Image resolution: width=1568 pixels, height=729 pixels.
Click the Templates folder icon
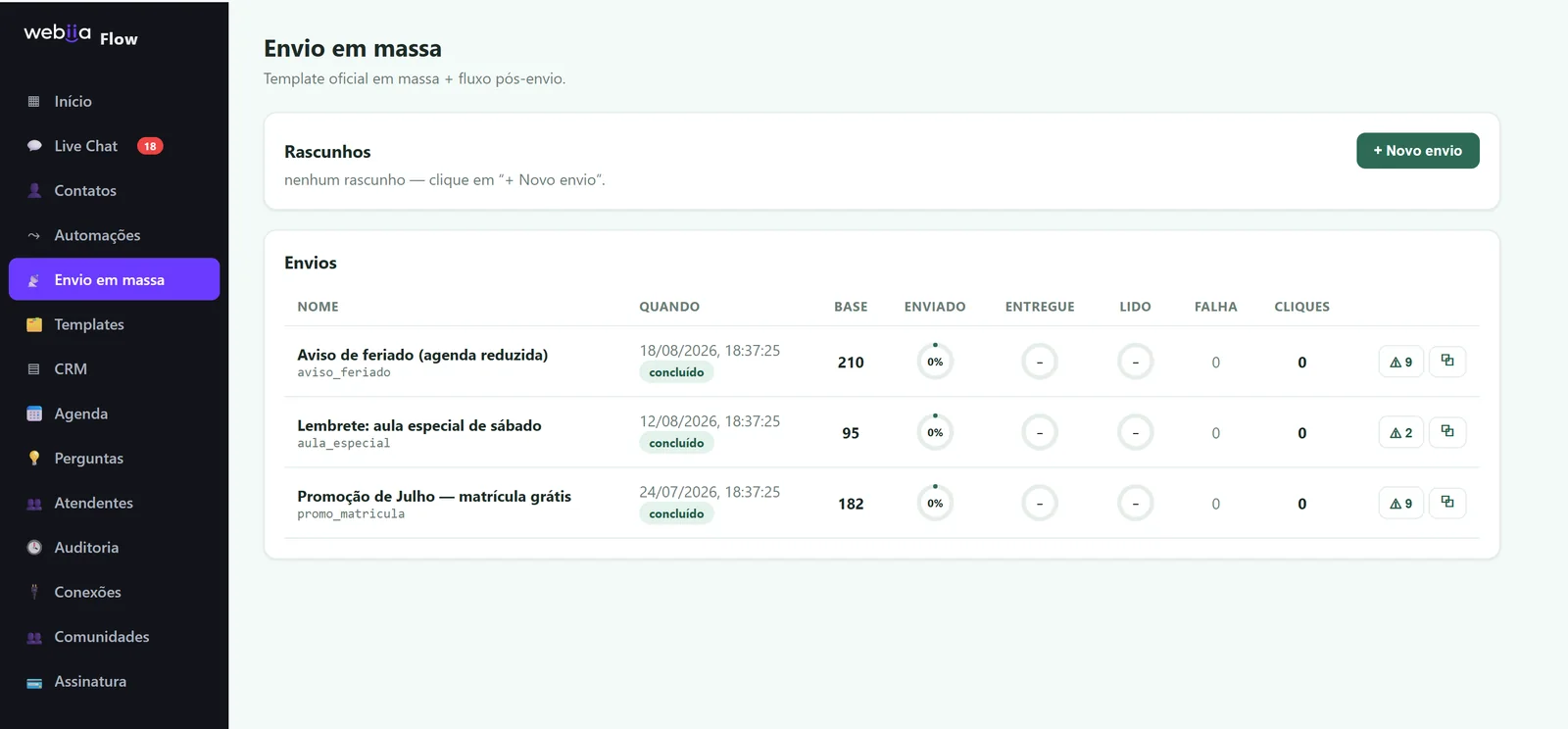(34, 324)
